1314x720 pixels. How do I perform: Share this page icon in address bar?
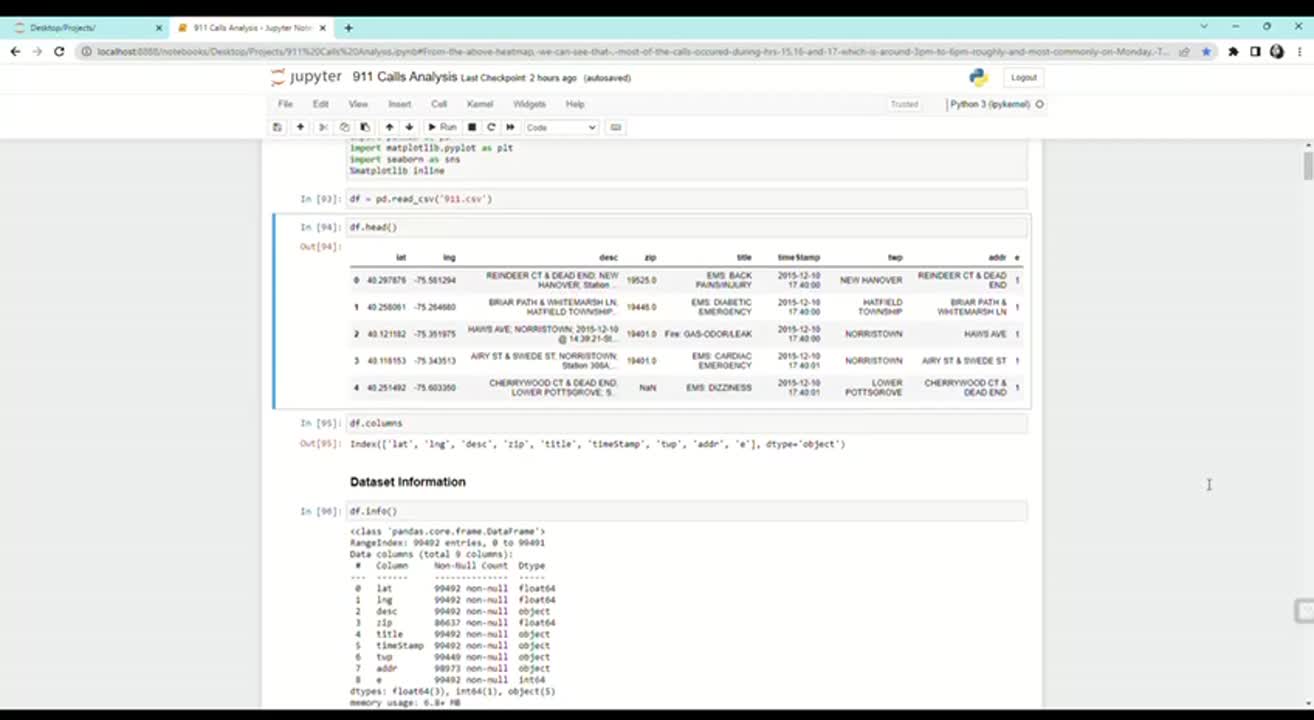pyautogui.click(x=1185, y=52)
